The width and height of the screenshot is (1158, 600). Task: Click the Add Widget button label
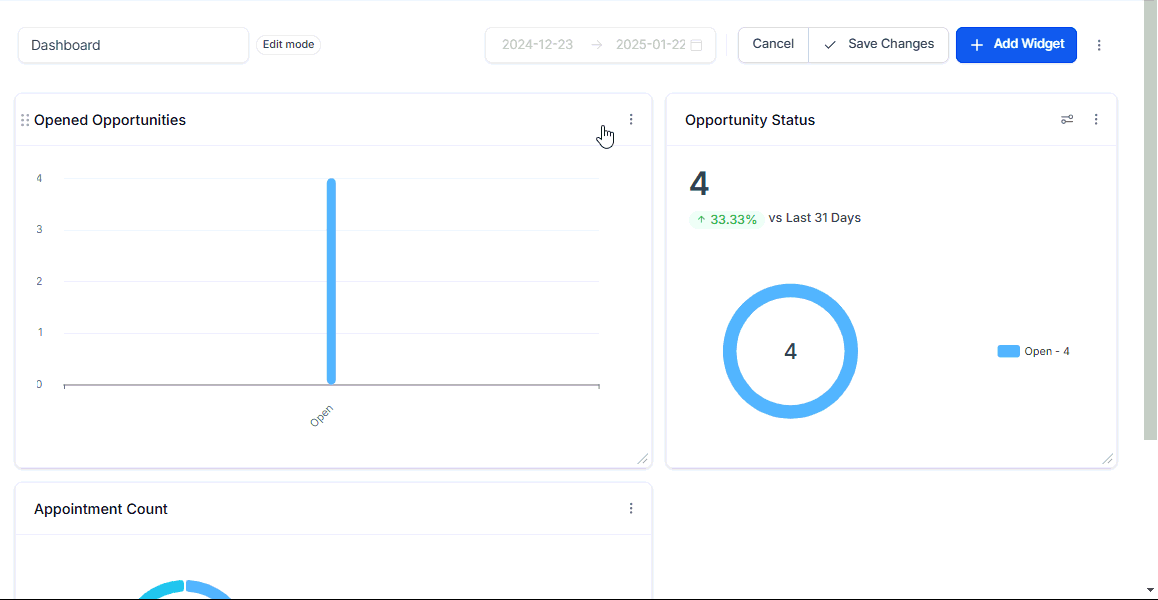point(1029,44)
